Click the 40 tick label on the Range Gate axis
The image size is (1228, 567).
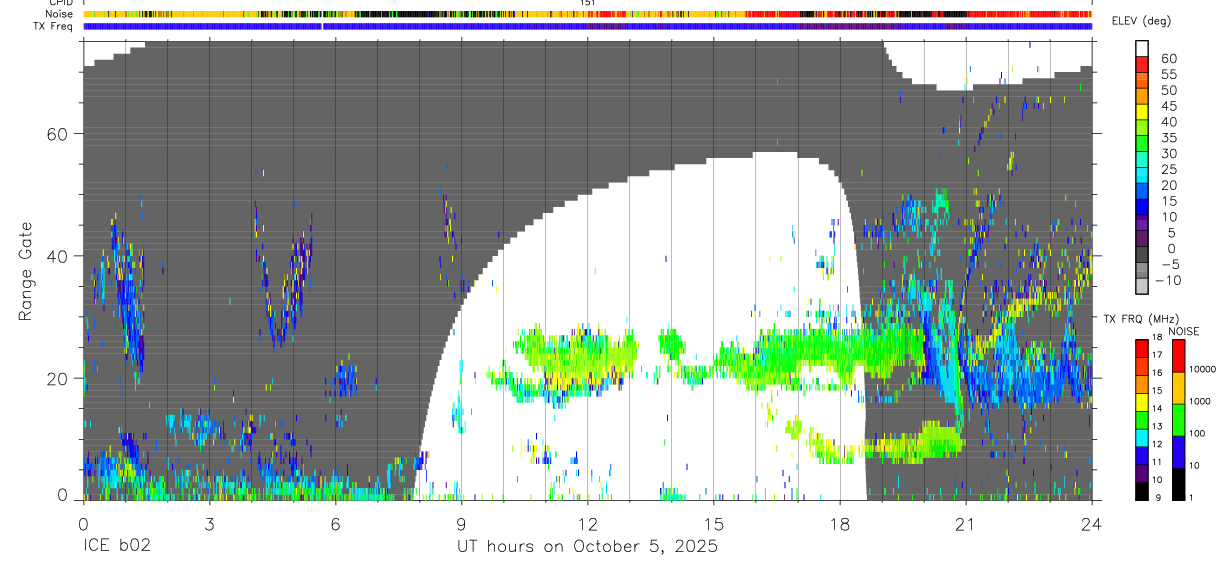(58, 256)
